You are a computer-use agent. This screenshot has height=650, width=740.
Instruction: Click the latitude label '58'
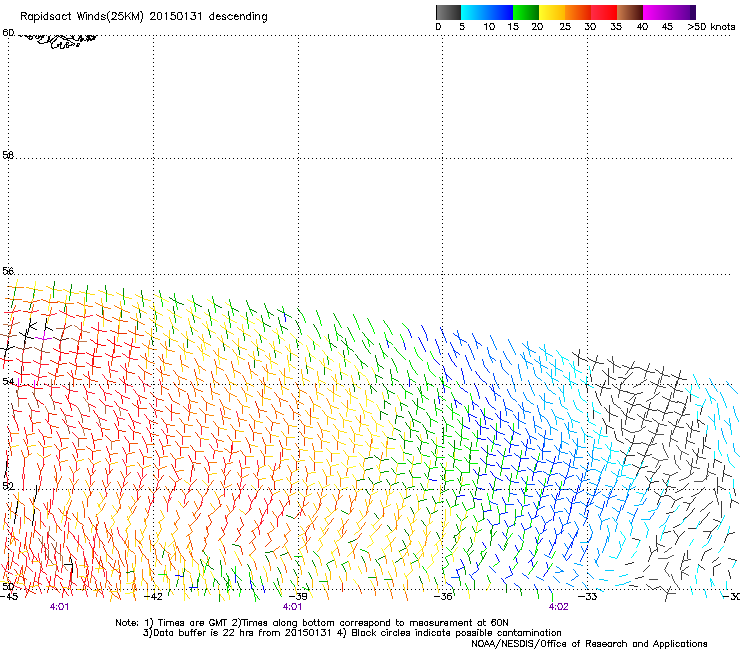(8, 155)
